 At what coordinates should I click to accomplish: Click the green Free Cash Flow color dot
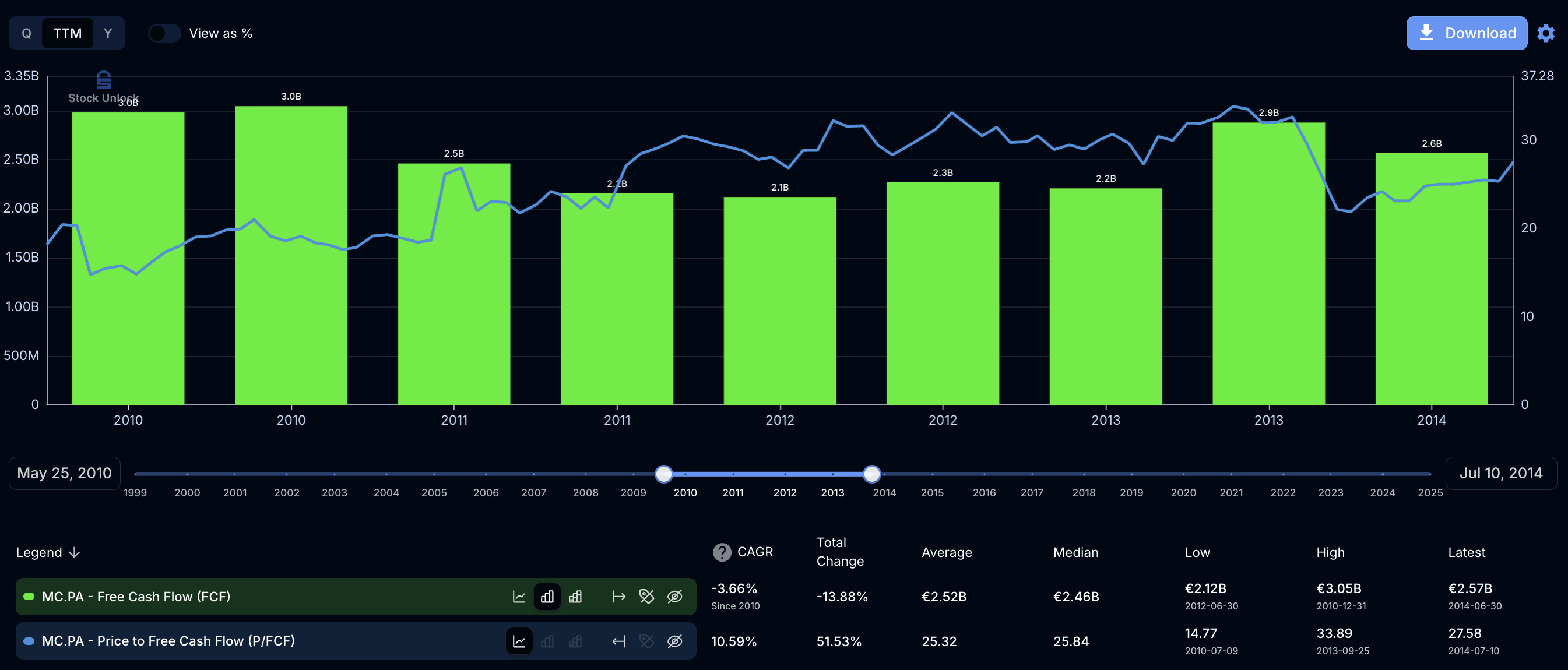tap(29, 597)
